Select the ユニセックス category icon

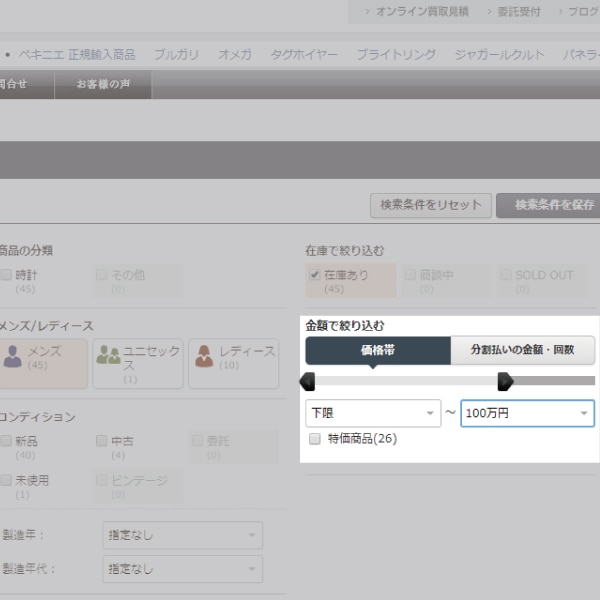108,355
